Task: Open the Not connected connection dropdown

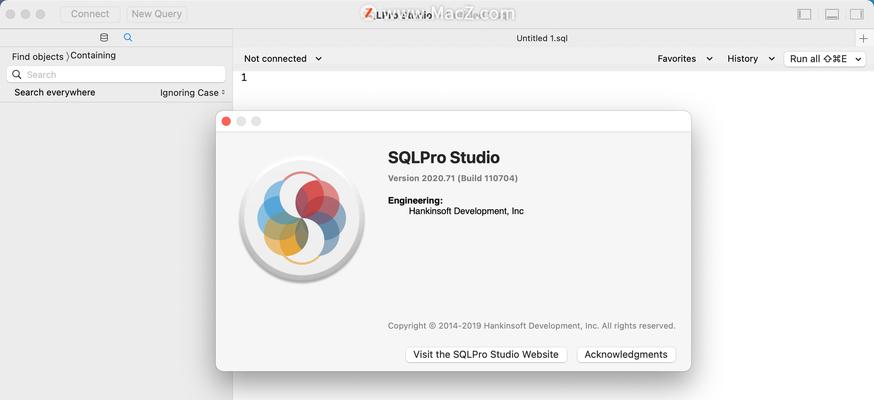Action: (x=283, y=58)
